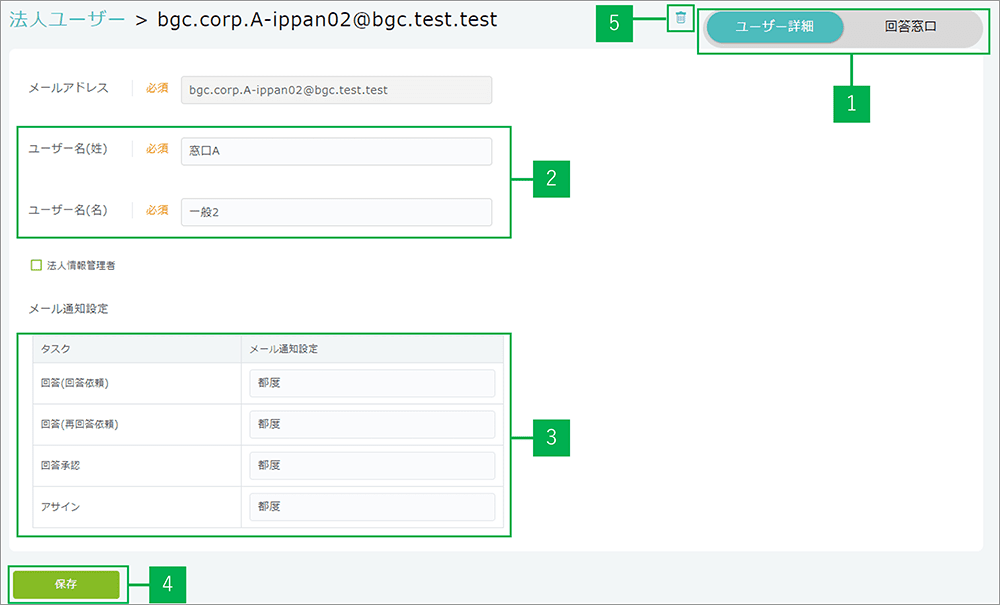Image resolution: width=1000 pixels, height=610 pixels.
Task: Open the 回答窓口 tab
Action: (x=911, y=27)
